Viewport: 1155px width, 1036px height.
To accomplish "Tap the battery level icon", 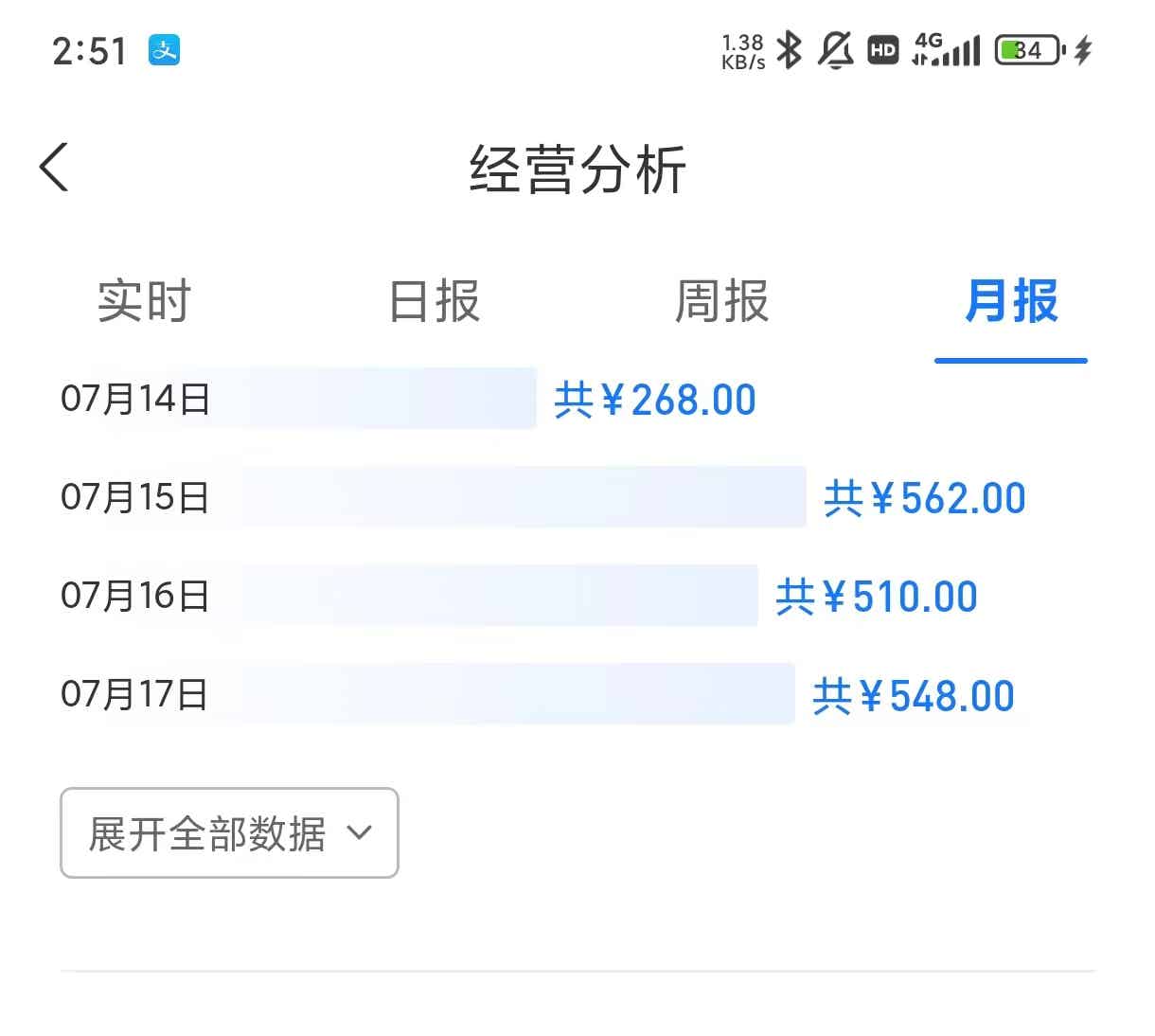I will tap(1029, 50).
